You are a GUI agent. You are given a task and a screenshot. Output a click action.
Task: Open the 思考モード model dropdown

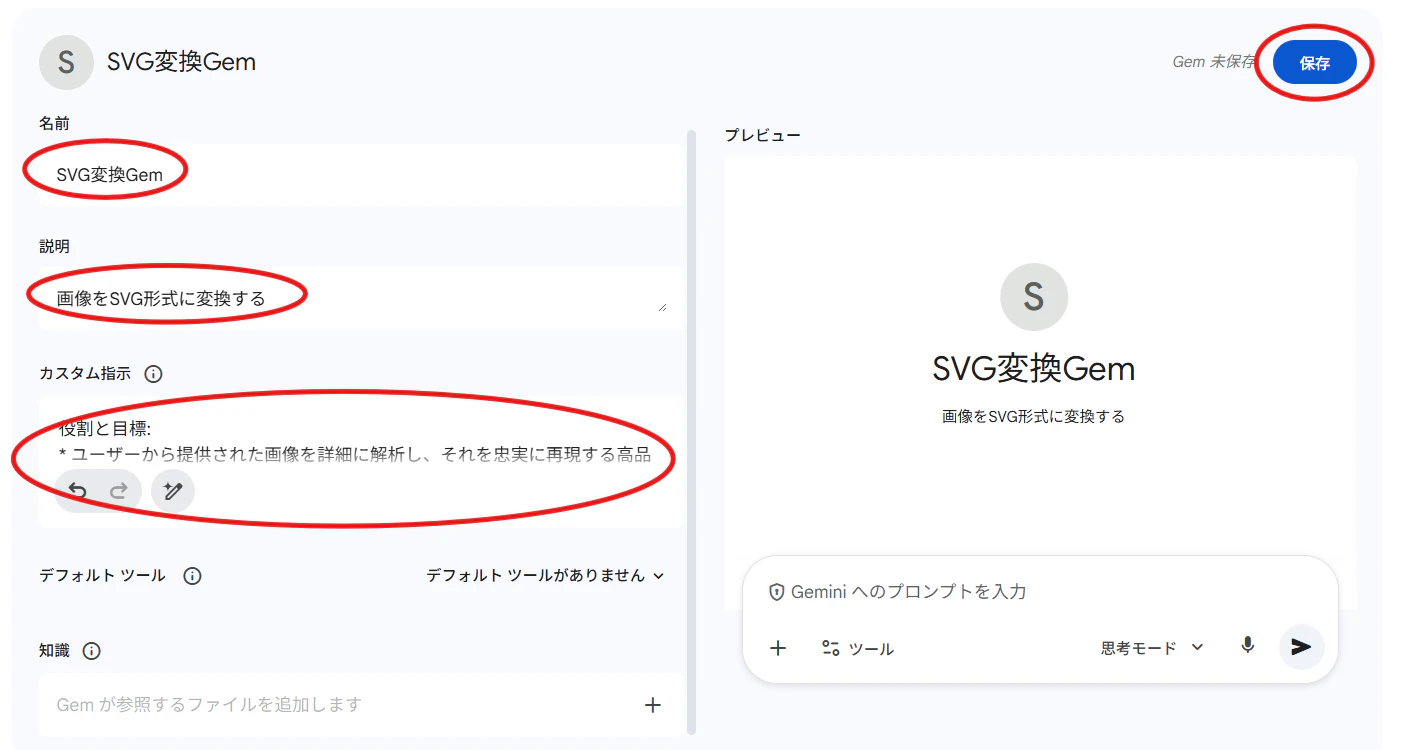(1152, 648)
